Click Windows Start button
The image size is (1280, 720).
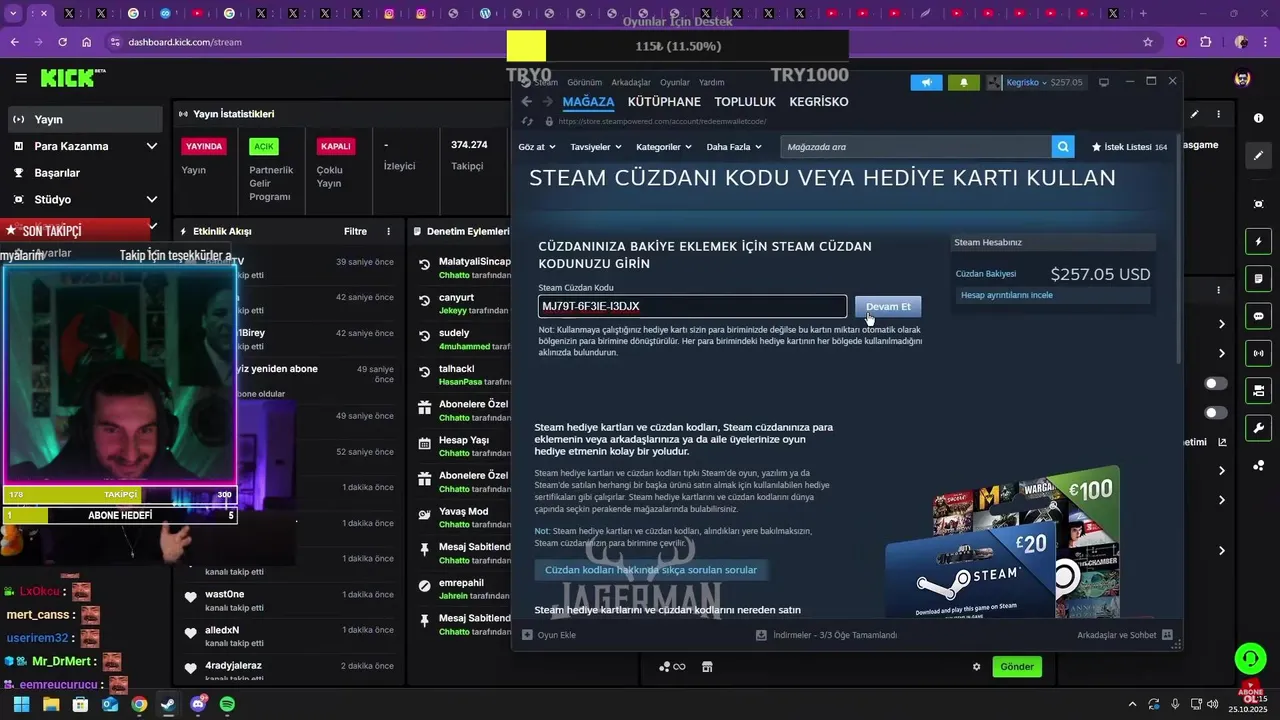[21, 704]
